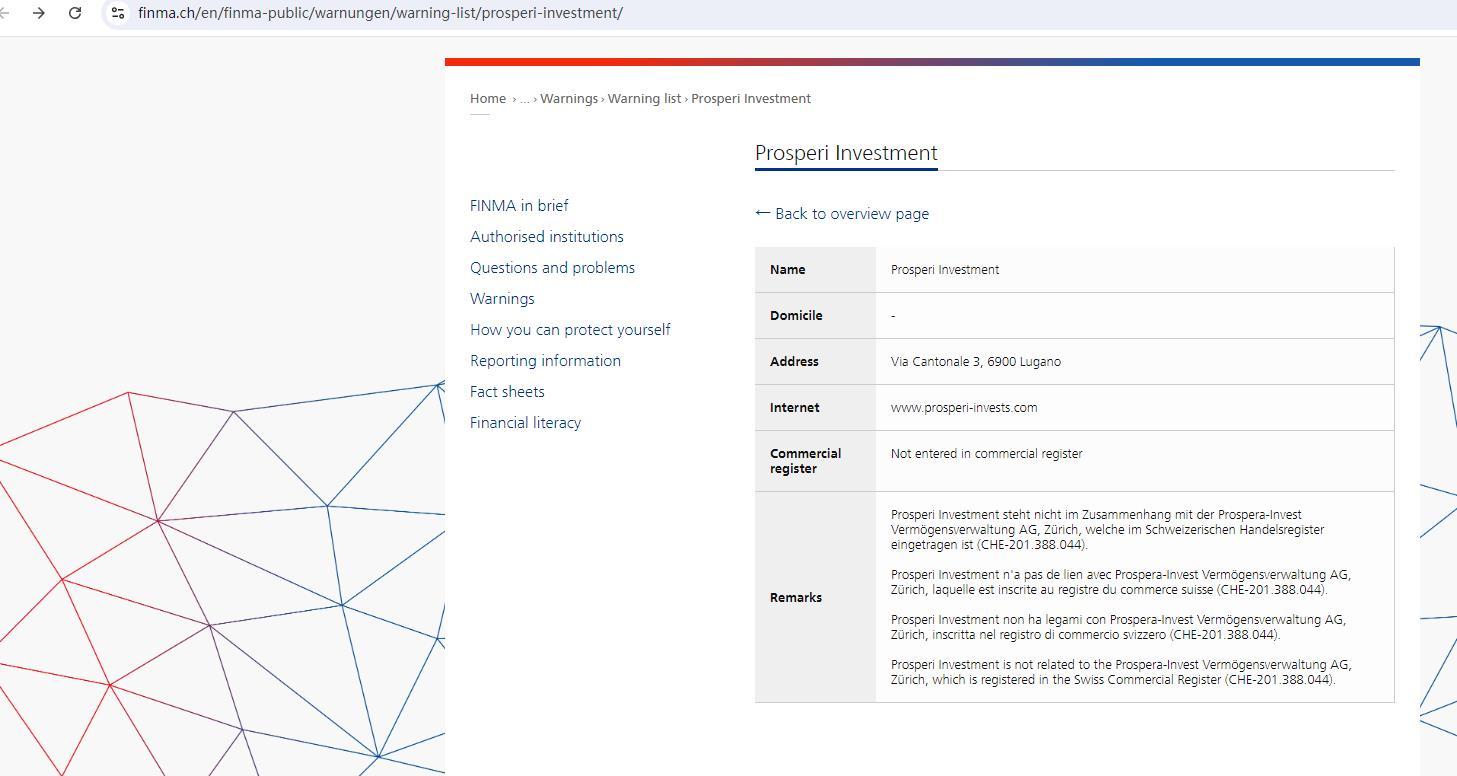The width and height of the screenshot is (1457, 776).
Task: Open Warnings breadcrumb link
Action: pos(568,98)
